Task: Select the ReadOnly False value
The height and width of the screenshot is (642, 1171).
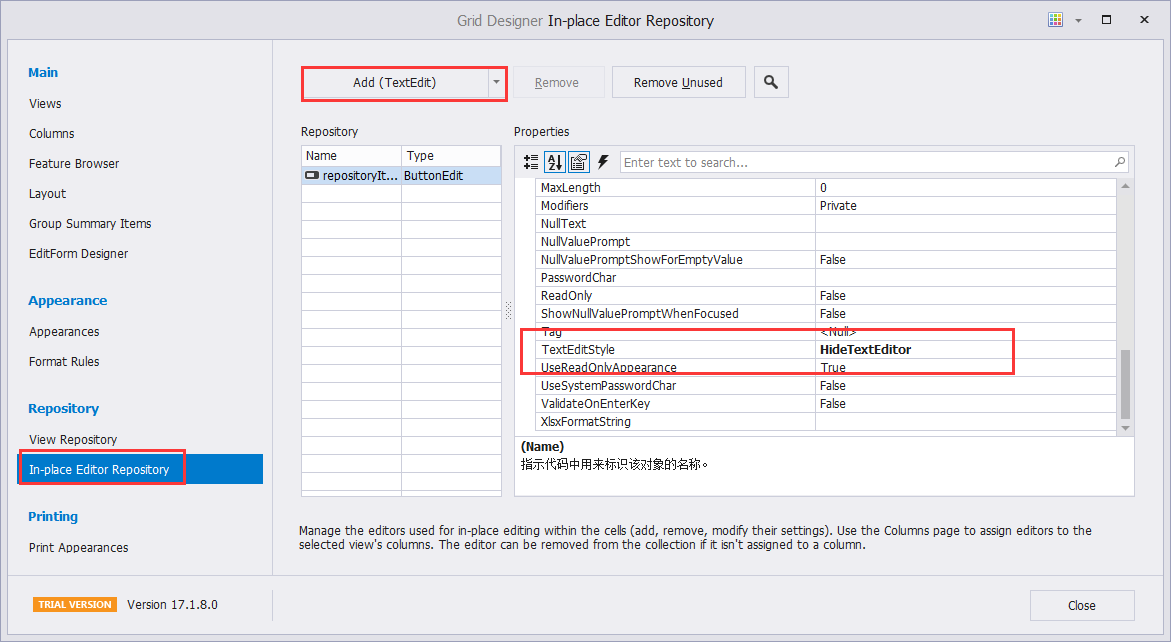Action: 832,296
